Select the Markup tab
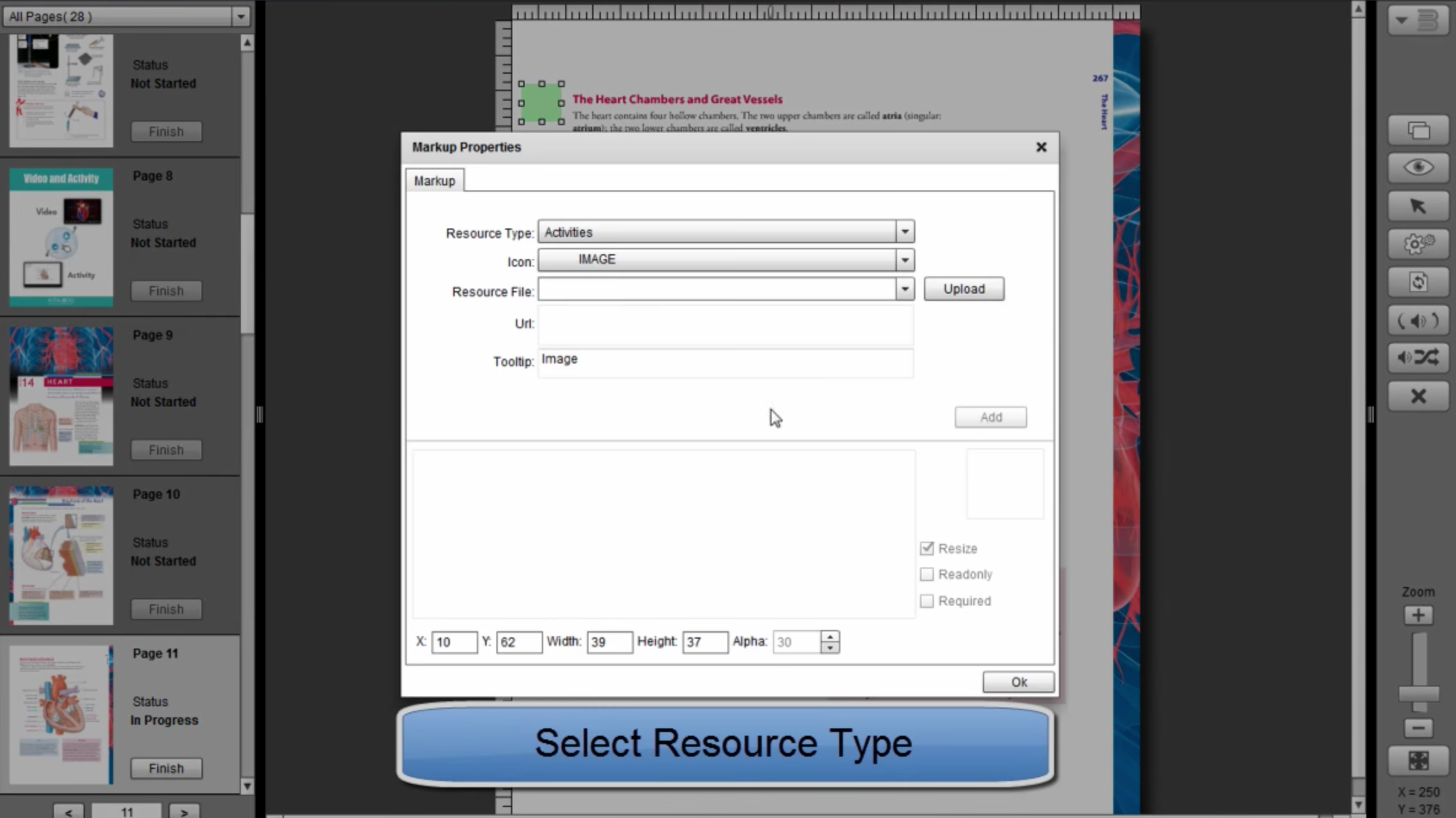 [434, 181]
